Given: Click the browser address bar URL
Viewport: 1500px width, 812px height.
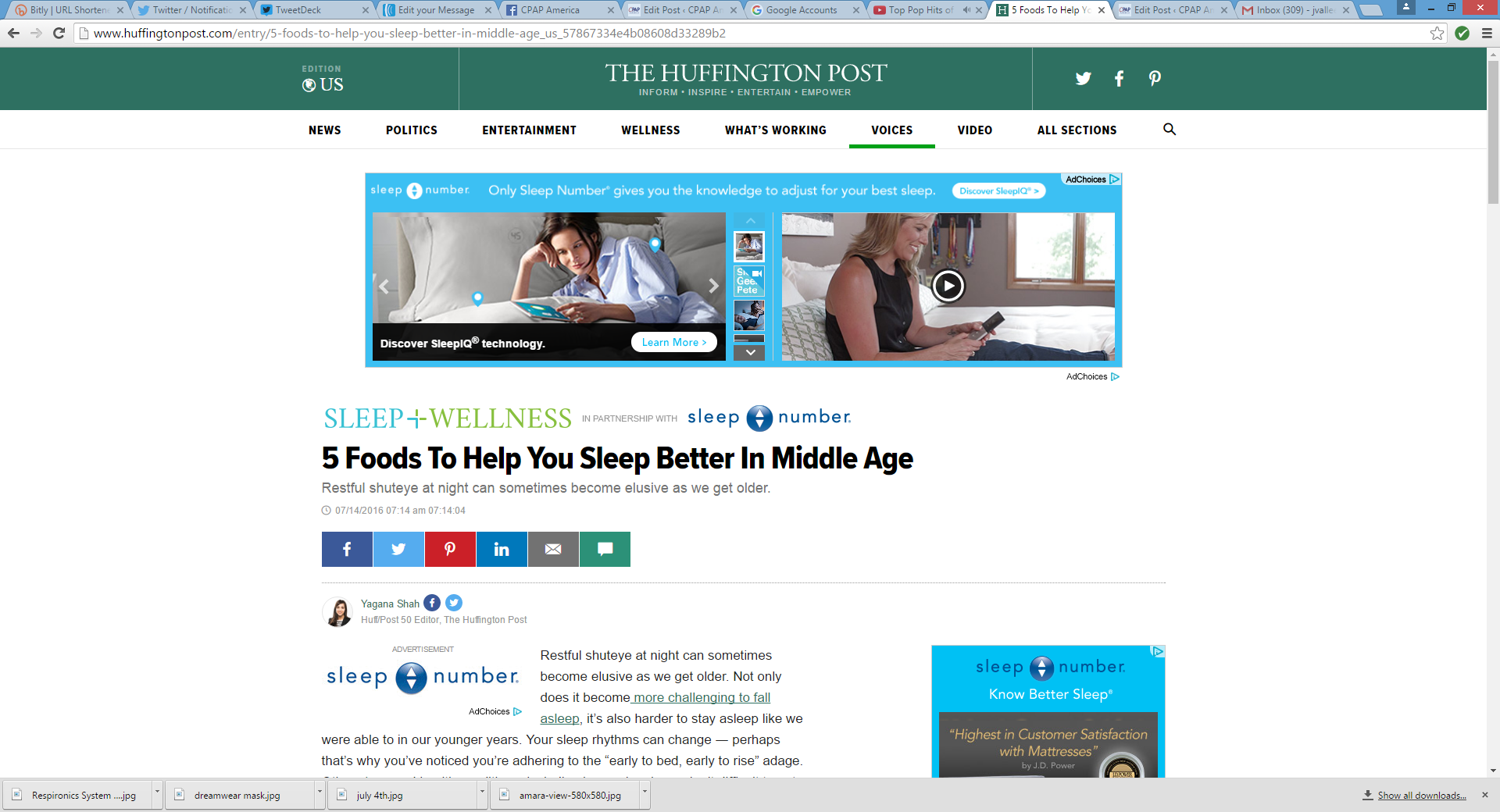Looking at the screenshot, I should click(x=409, y=34).
